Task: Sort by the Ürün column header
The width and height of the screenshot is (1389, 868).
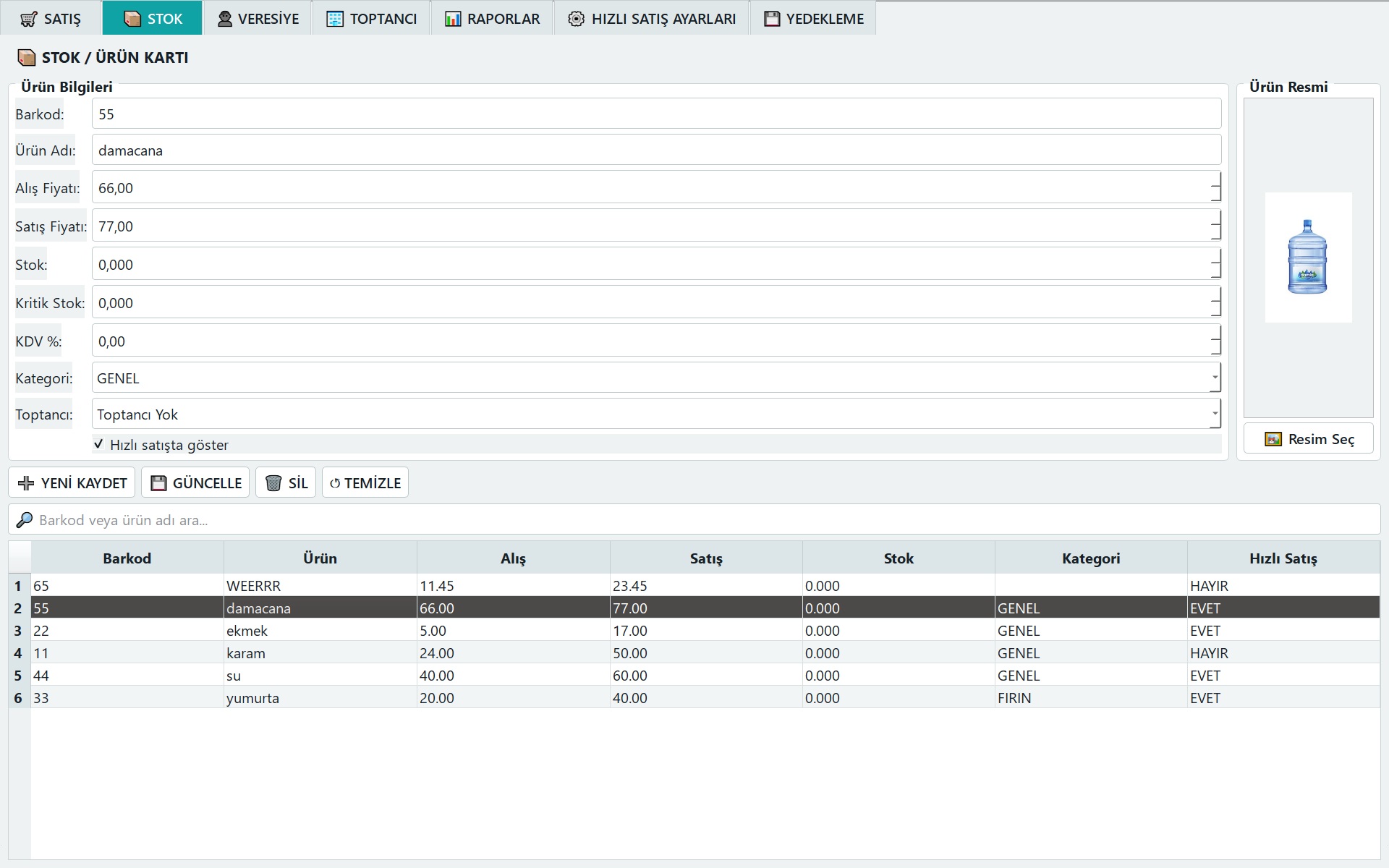Action: point(320,558)
